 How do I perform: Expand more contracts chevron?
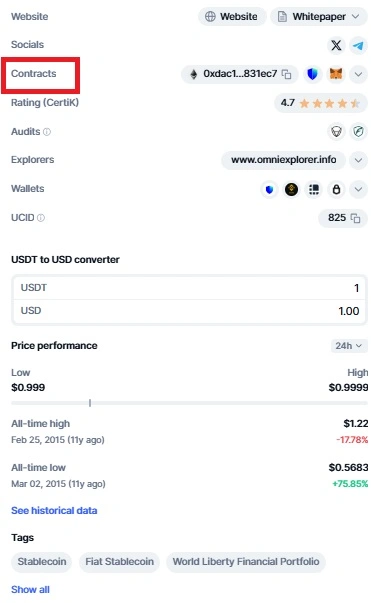tap(358, 74)
